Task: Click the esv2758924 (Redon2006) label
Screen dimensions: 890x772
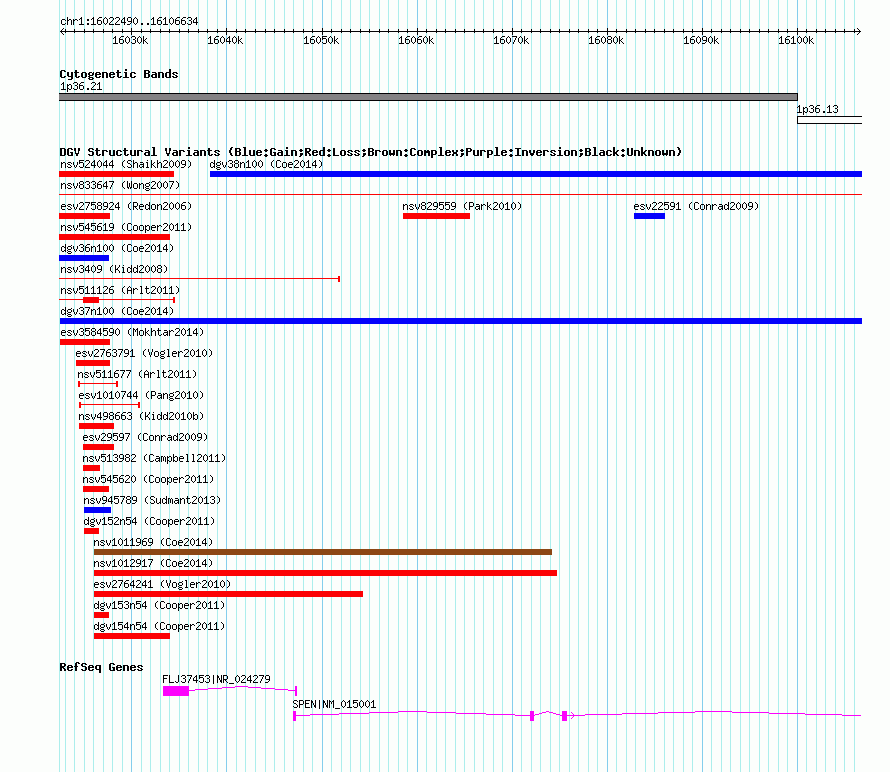Action: (126, 206)
